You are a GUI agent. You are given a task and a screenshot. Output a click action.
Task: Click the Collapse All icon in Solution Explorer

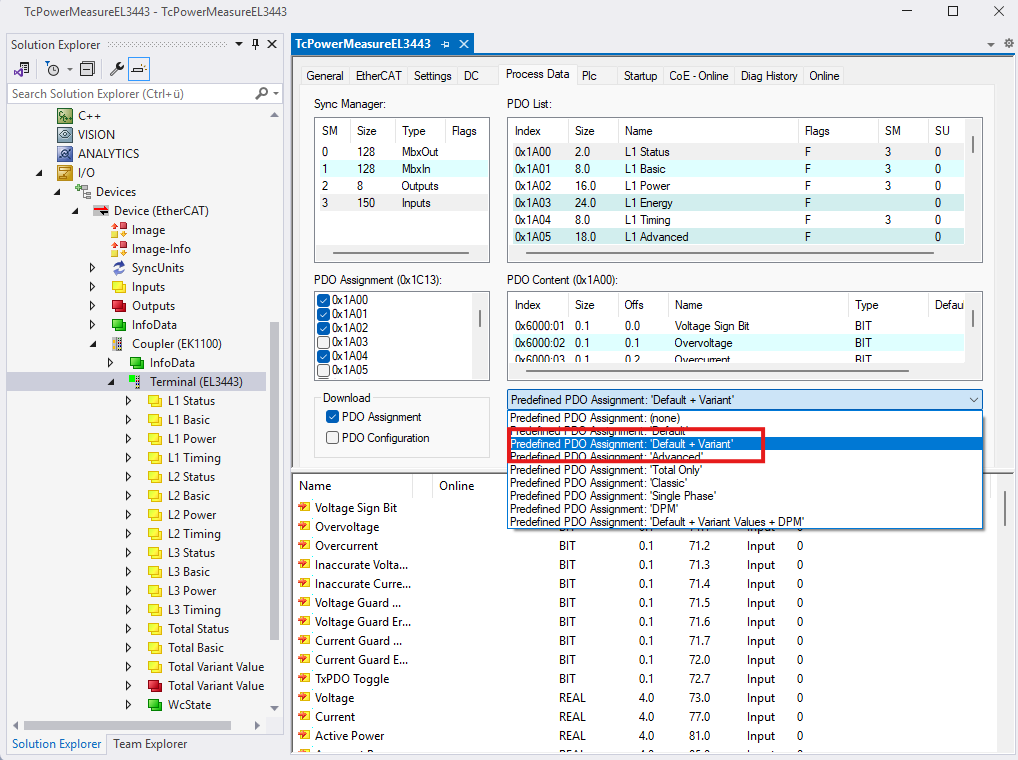(87, 69)
